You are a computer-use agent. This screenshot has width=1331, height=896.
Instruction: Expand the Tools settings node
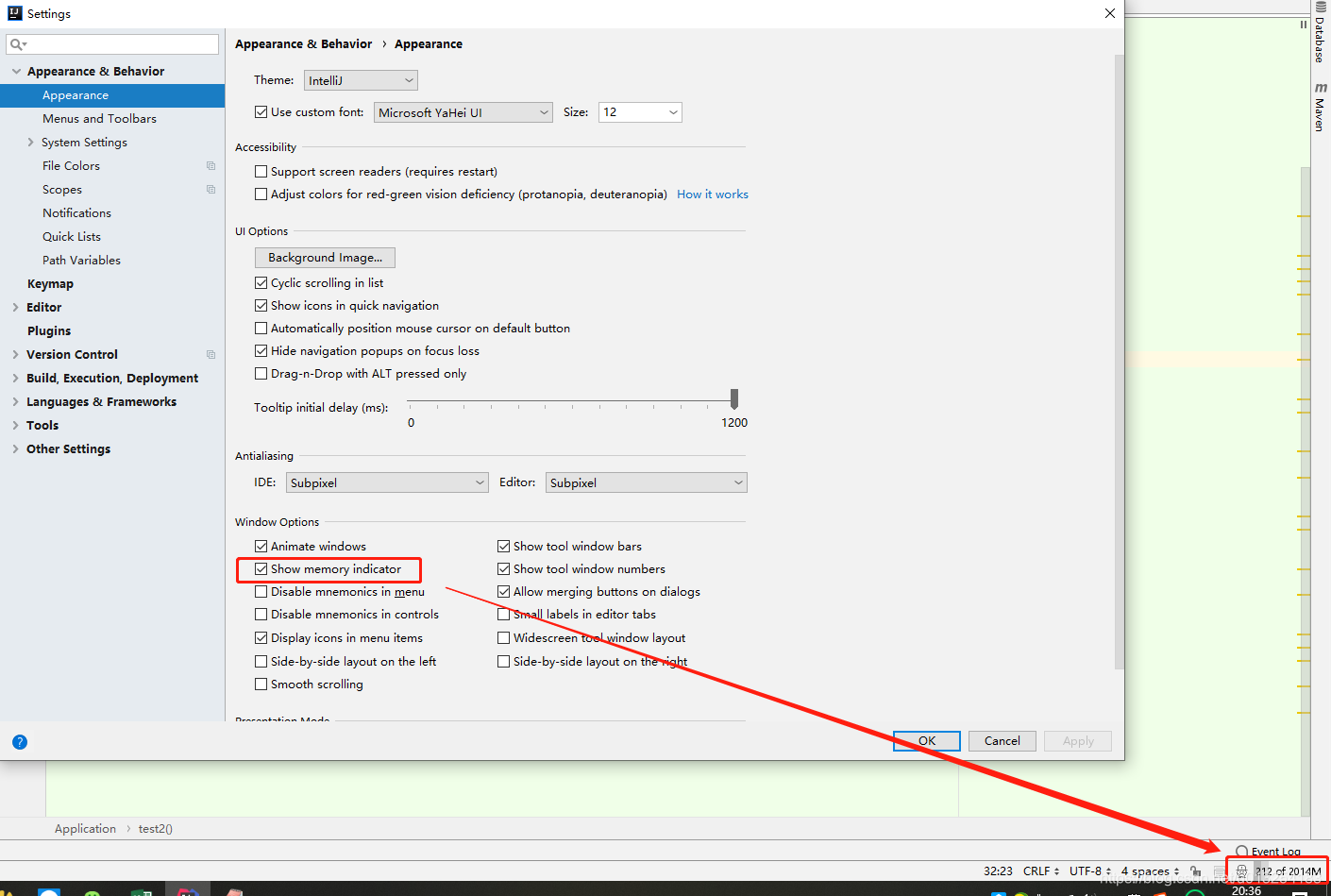coord(16,426)
